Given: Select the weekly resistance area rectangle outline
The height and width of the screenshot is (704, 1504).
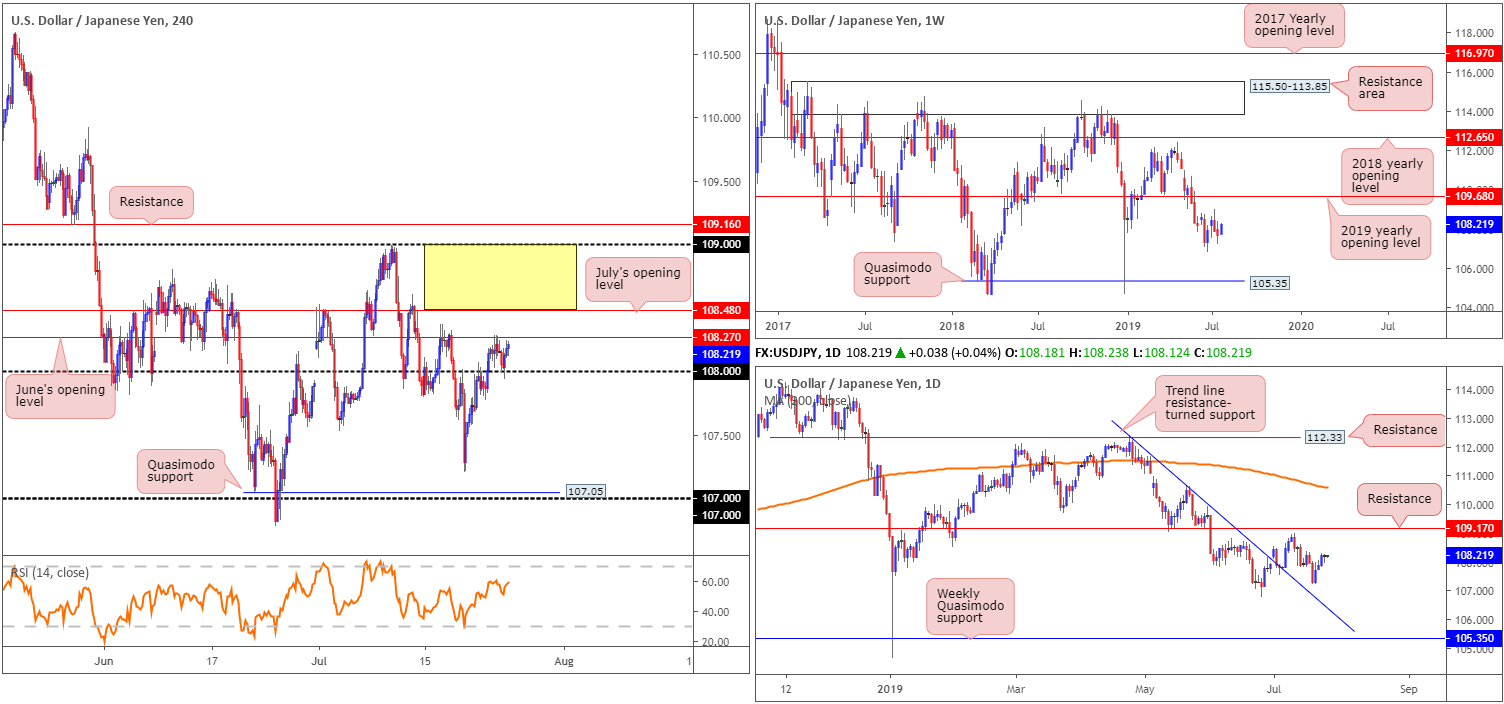Looking at the screenshot, I should pos(1017,98).
